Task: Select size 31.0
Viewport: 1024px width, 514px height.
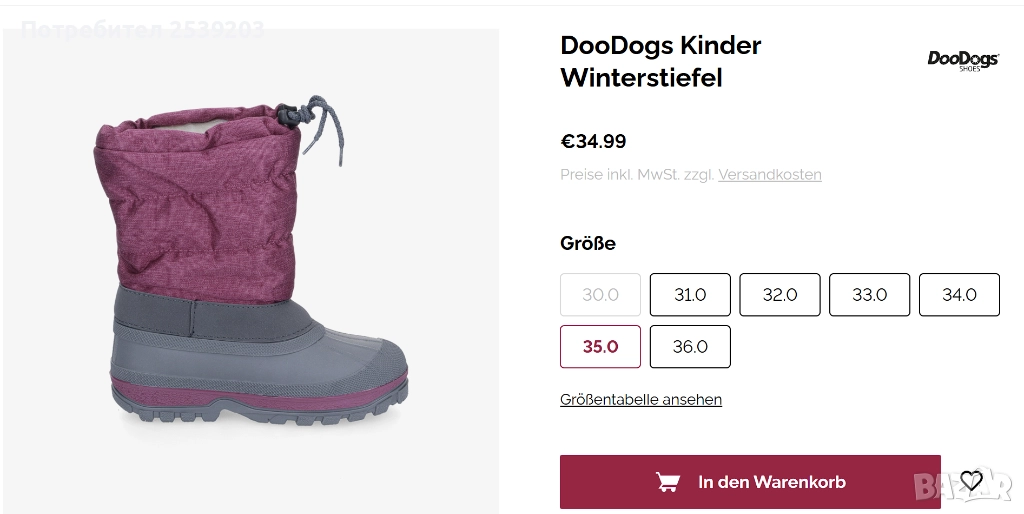Action: point(690,295)
